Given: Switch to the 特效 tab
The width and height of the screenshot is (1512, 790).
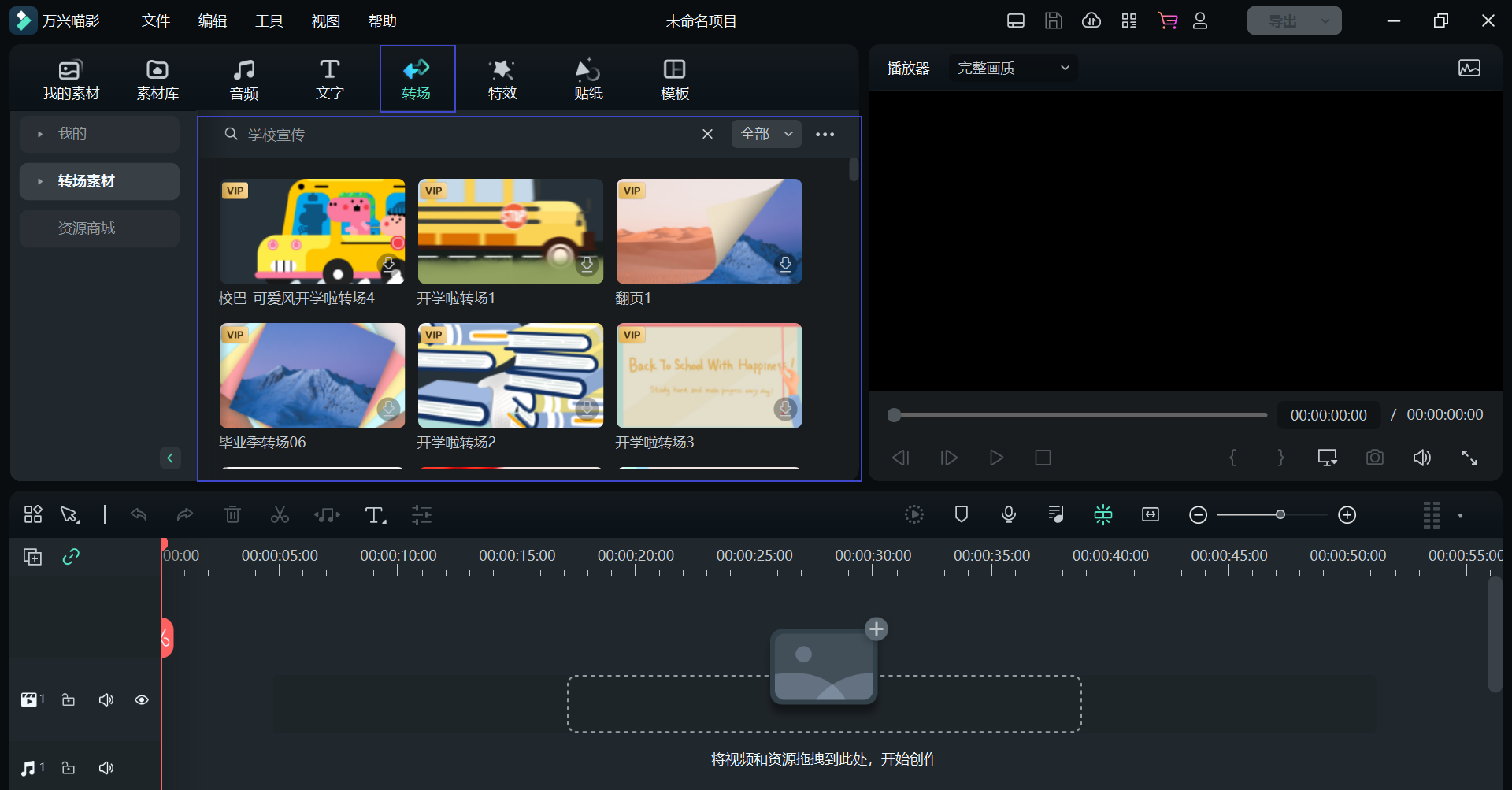Looking at the screenshot, I should tap(502, 80).
